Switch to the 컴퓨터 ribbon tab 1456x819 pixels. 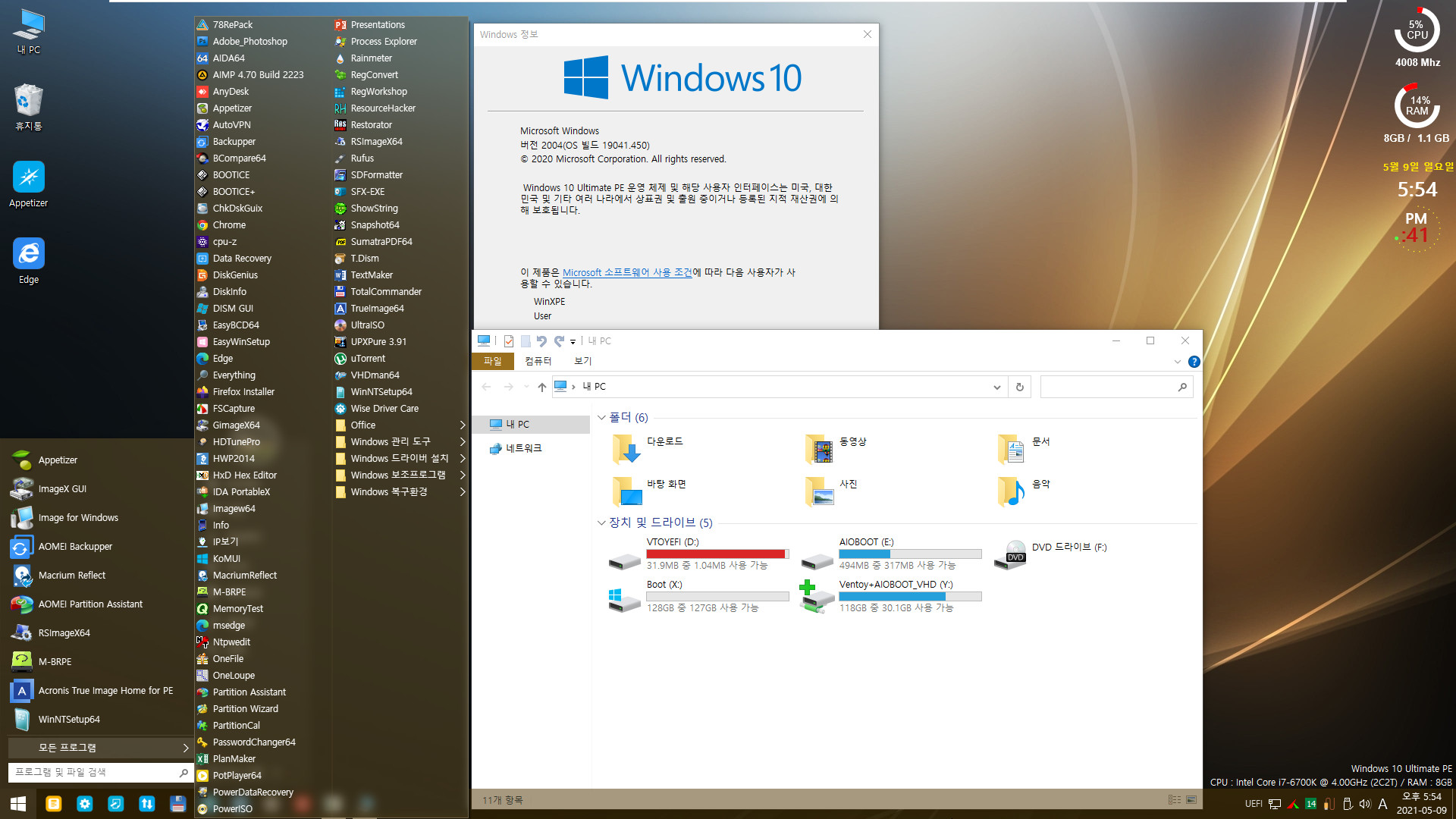tap(538, 361)
